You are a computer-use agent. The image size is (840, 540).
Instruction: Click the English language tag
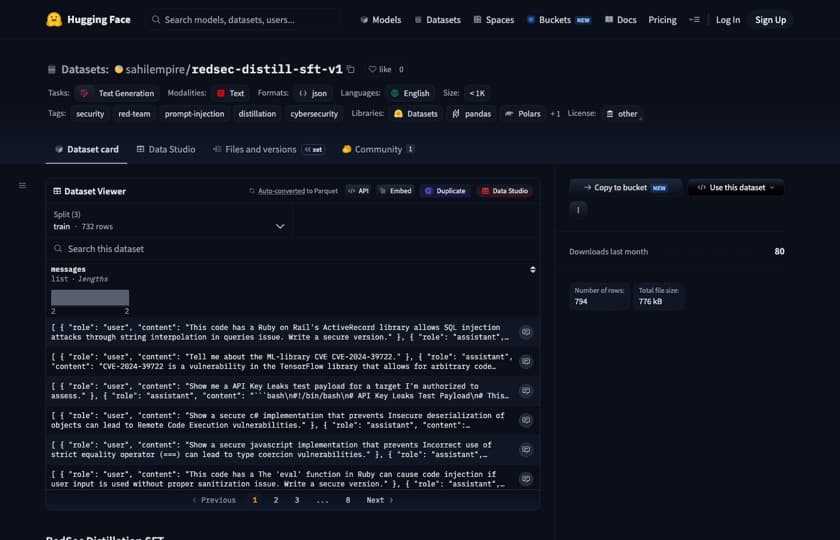[410, 93]
